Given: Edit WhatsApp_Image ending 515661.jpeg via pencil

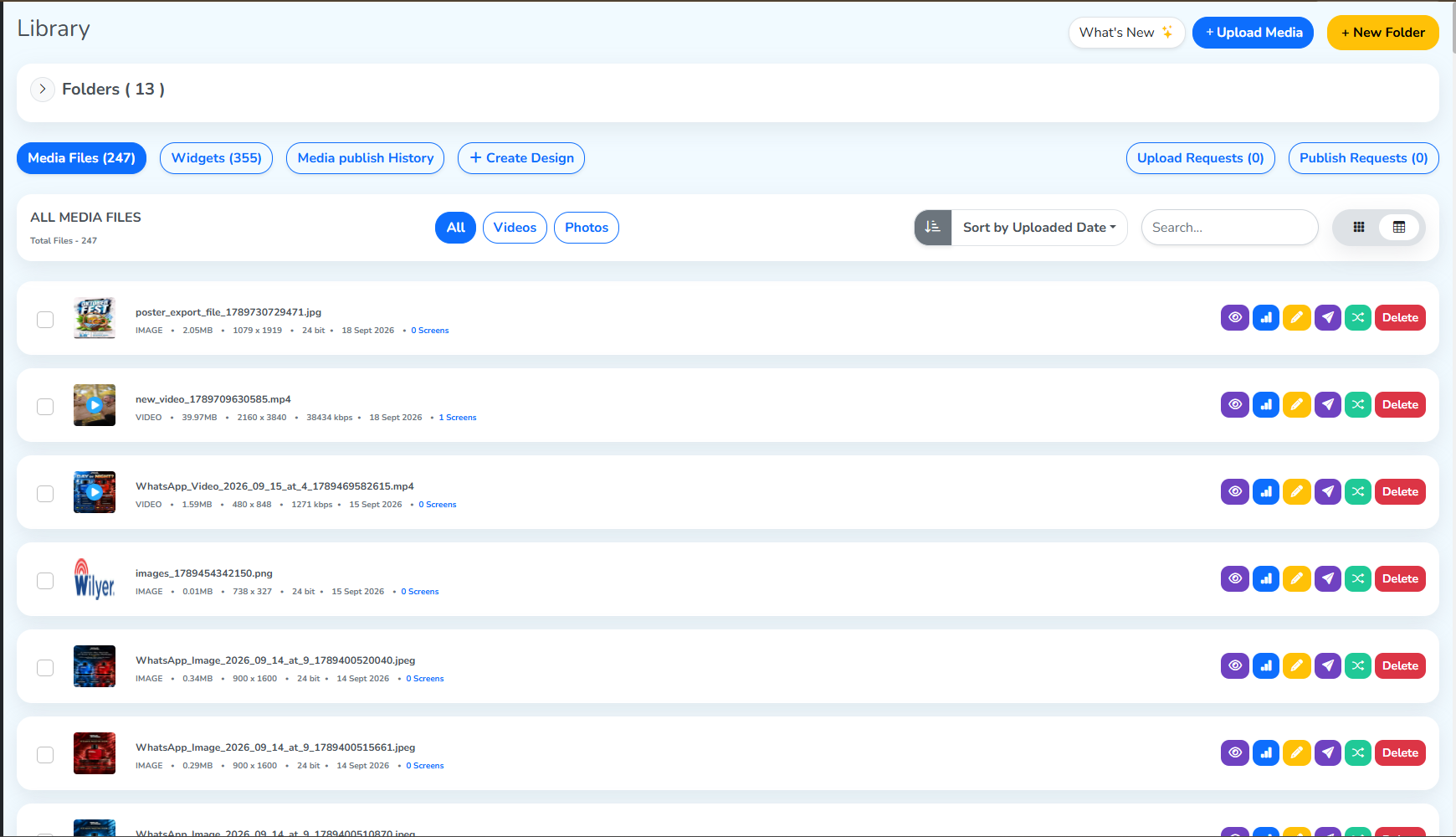Looking at the screenshot, I should click(1296, 752).
